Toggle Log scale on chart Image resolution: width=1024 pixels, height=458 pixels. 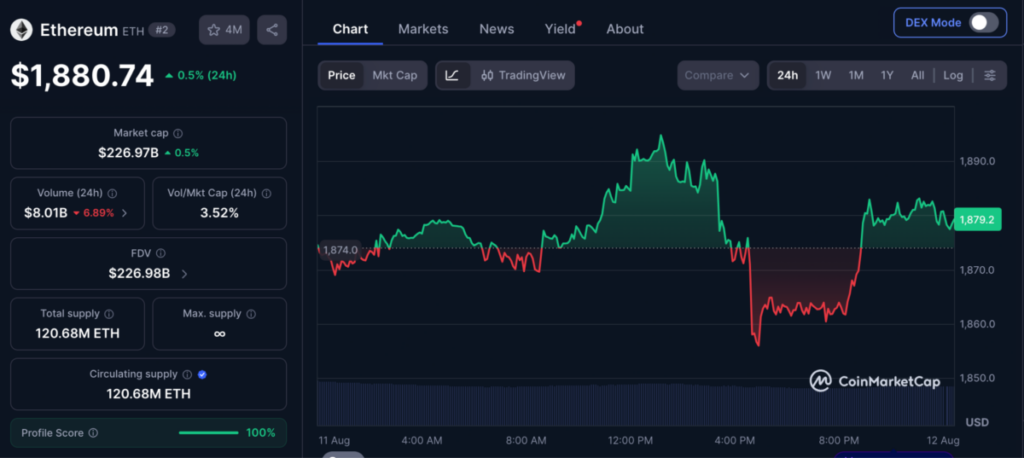click(953, 75)
